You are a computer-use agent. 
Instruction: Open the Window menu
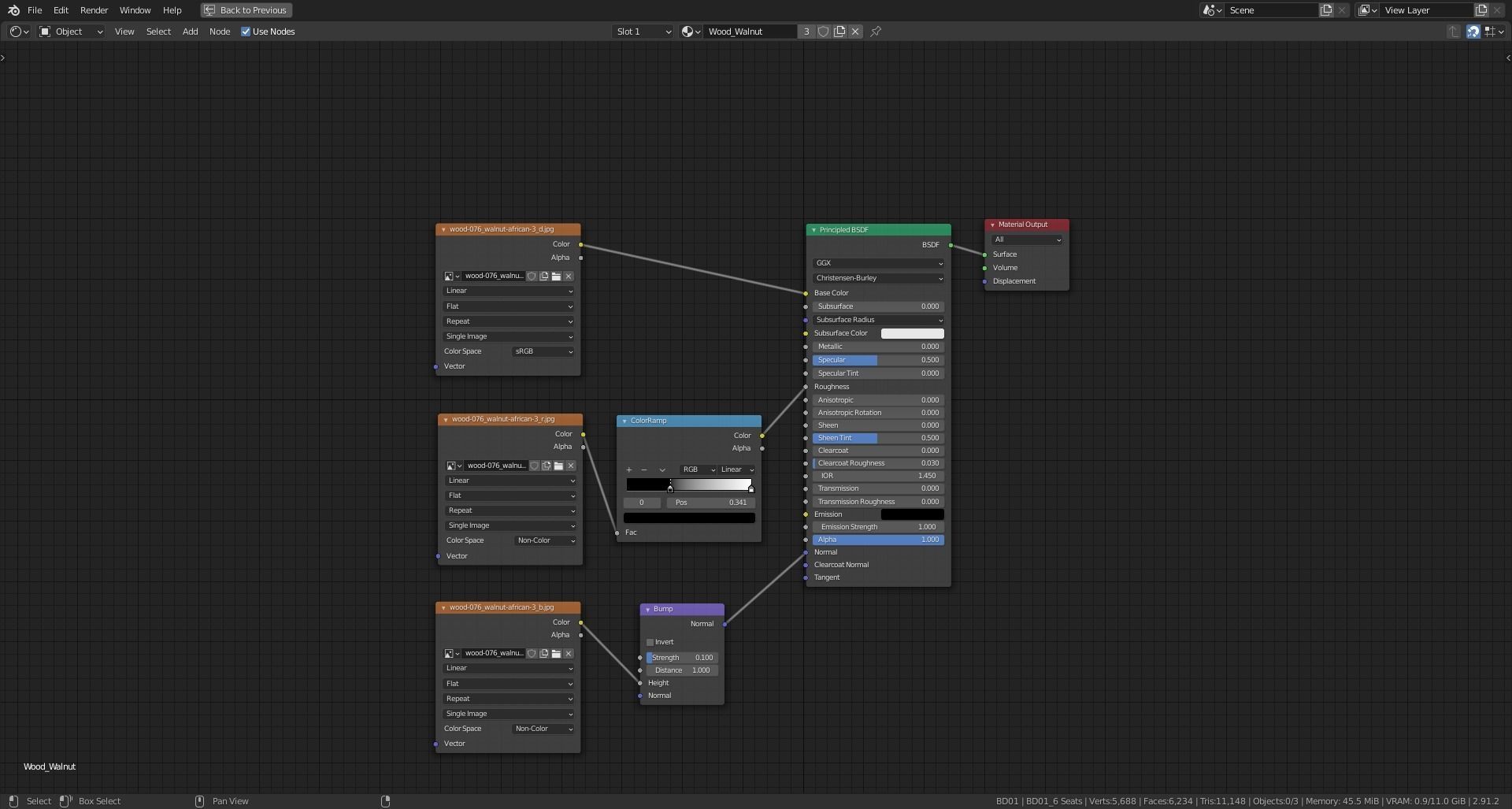135,10
